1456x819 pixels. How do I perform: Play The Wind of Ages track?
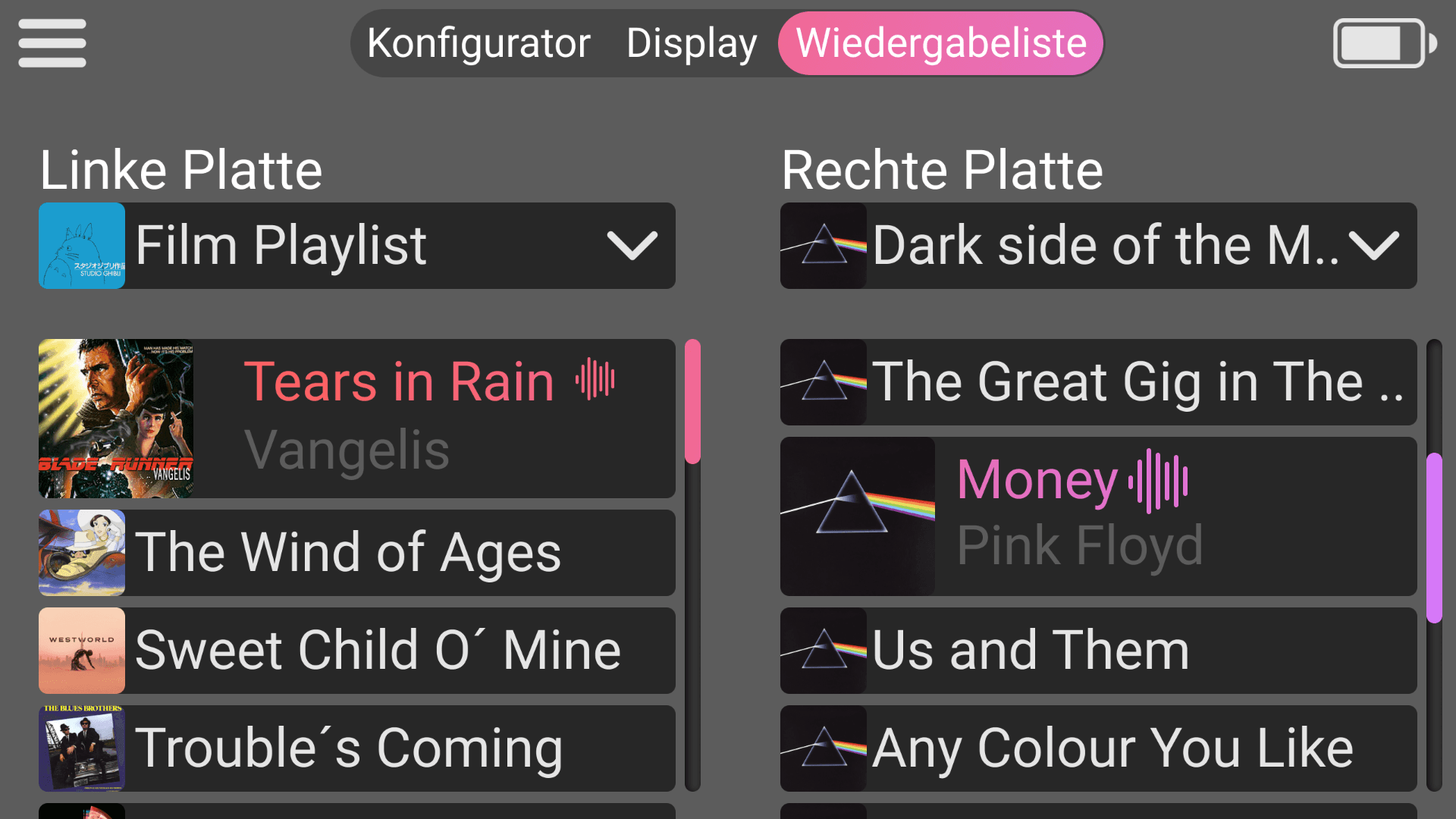pyautogui.click(x=357, y=553)
